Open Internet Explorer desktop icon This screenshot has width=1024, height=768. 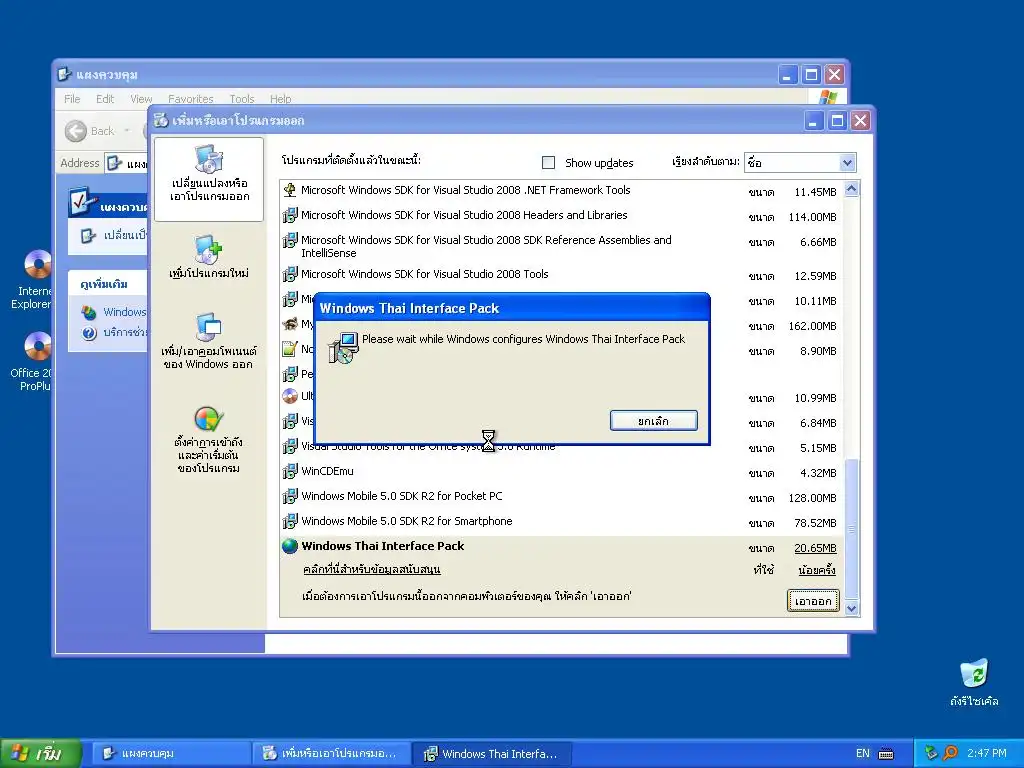[x=37, y=264]
